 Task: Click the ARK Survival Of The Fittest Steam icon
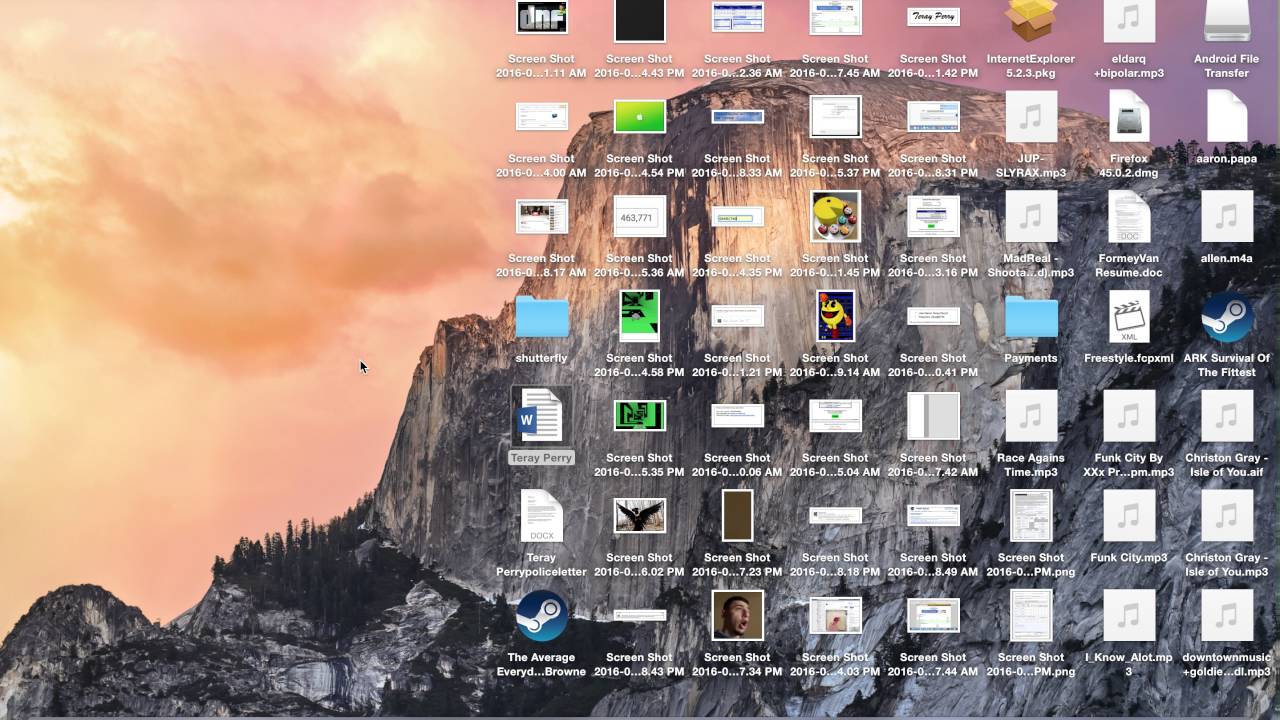pyautogui.click(x=1227, y=316)
